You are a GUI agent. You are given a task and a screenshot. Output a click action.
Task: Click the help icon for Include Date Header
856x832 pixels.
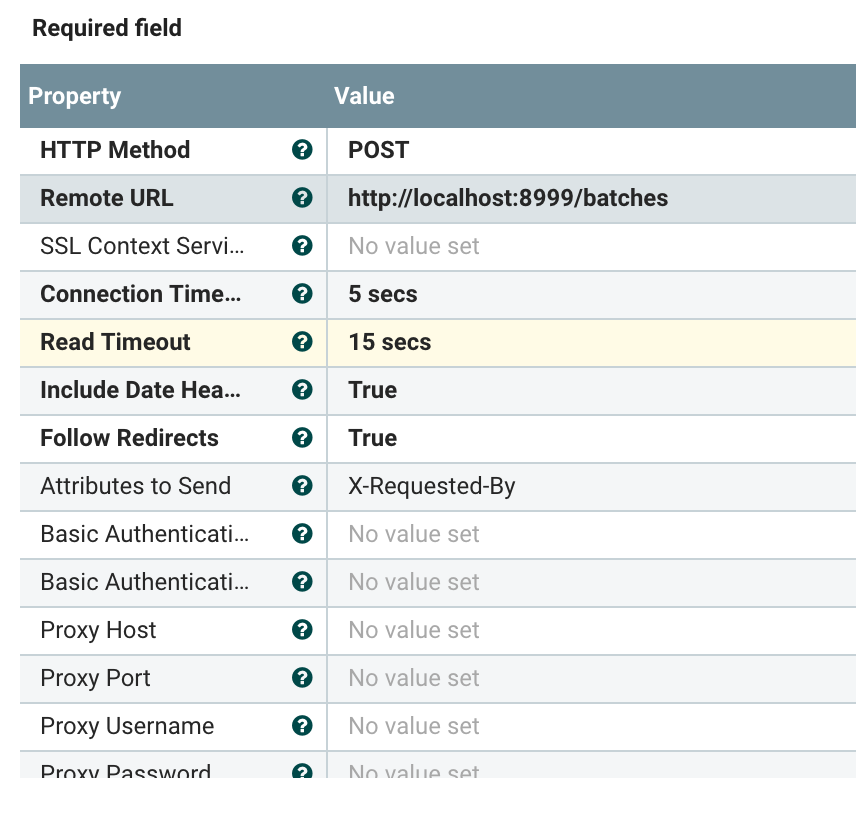coord(302,390)
